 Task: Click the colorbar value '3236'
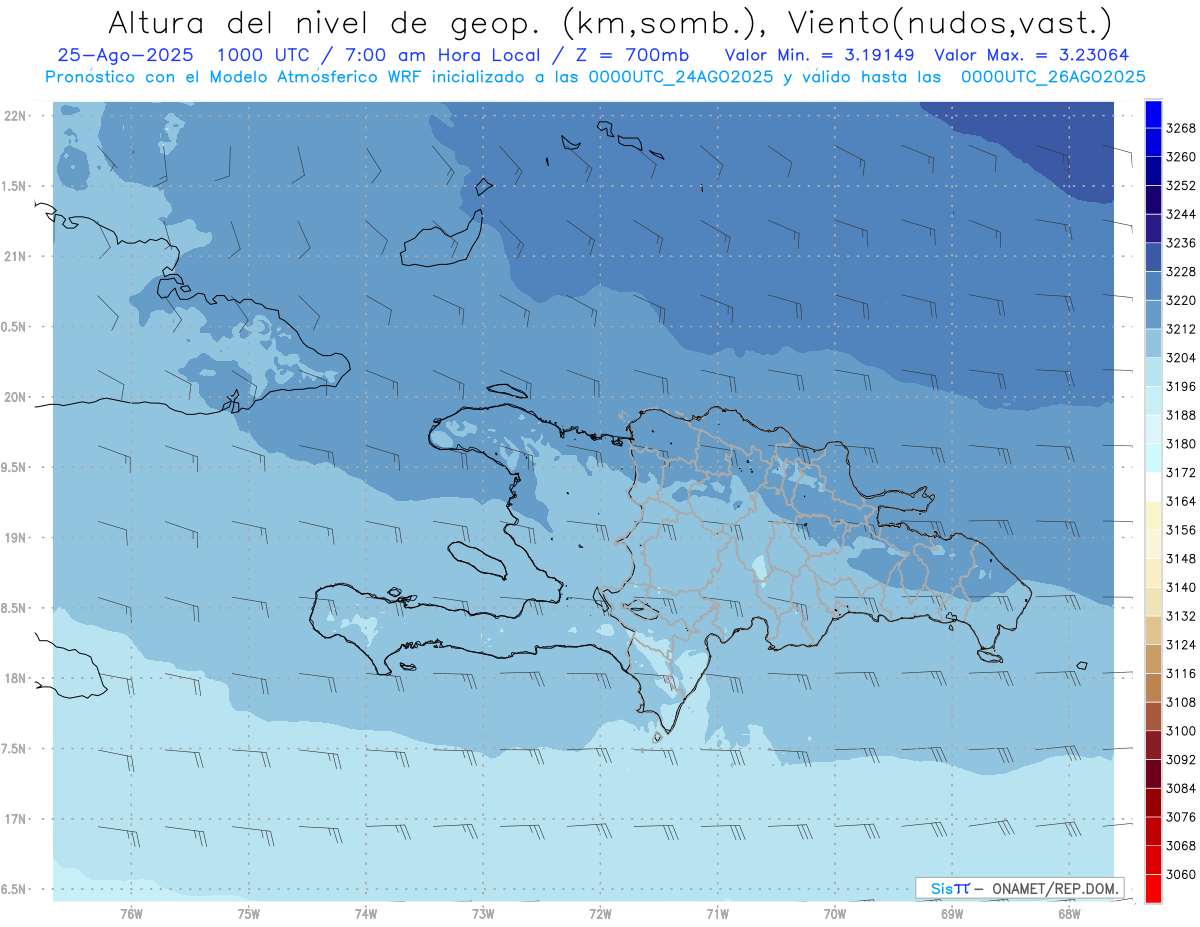pyautogui.click(x=1181, y=243)
